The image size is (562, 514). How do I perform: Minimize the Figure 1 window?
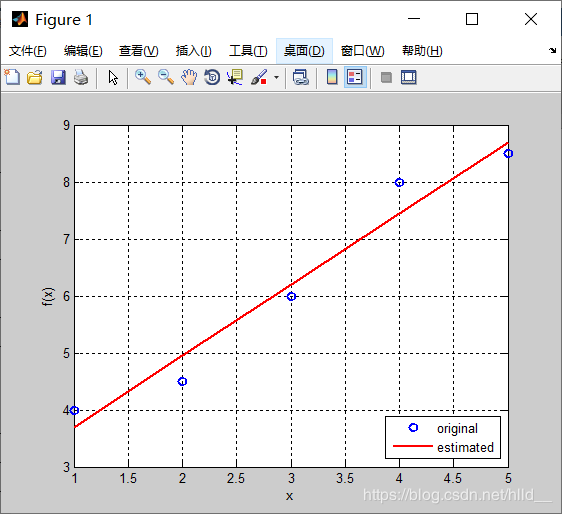tap(414, 19)
